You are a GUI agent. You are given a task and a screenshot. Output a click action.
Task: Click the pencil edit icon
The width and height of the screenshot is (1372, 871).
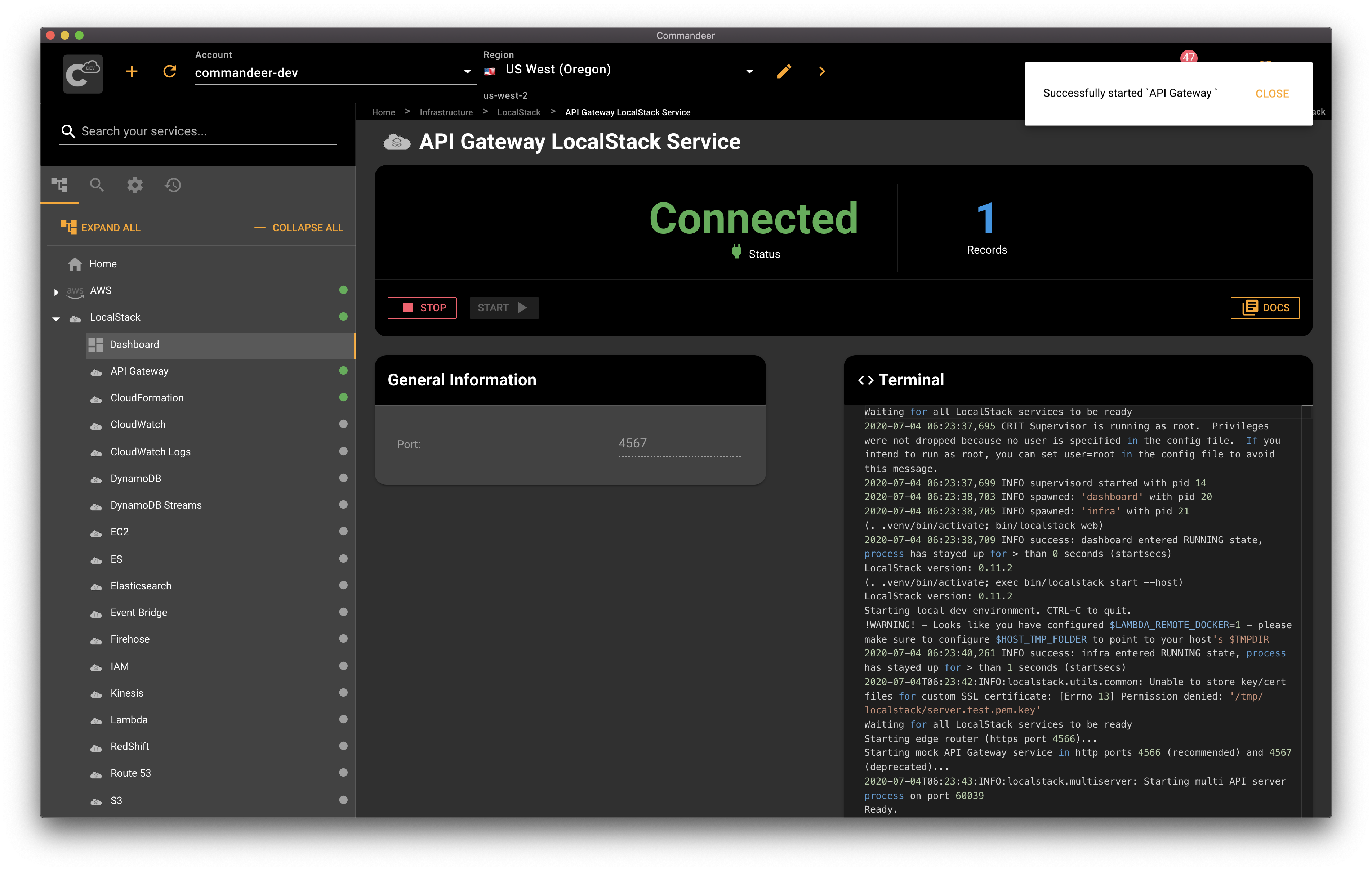coord(784,71)
